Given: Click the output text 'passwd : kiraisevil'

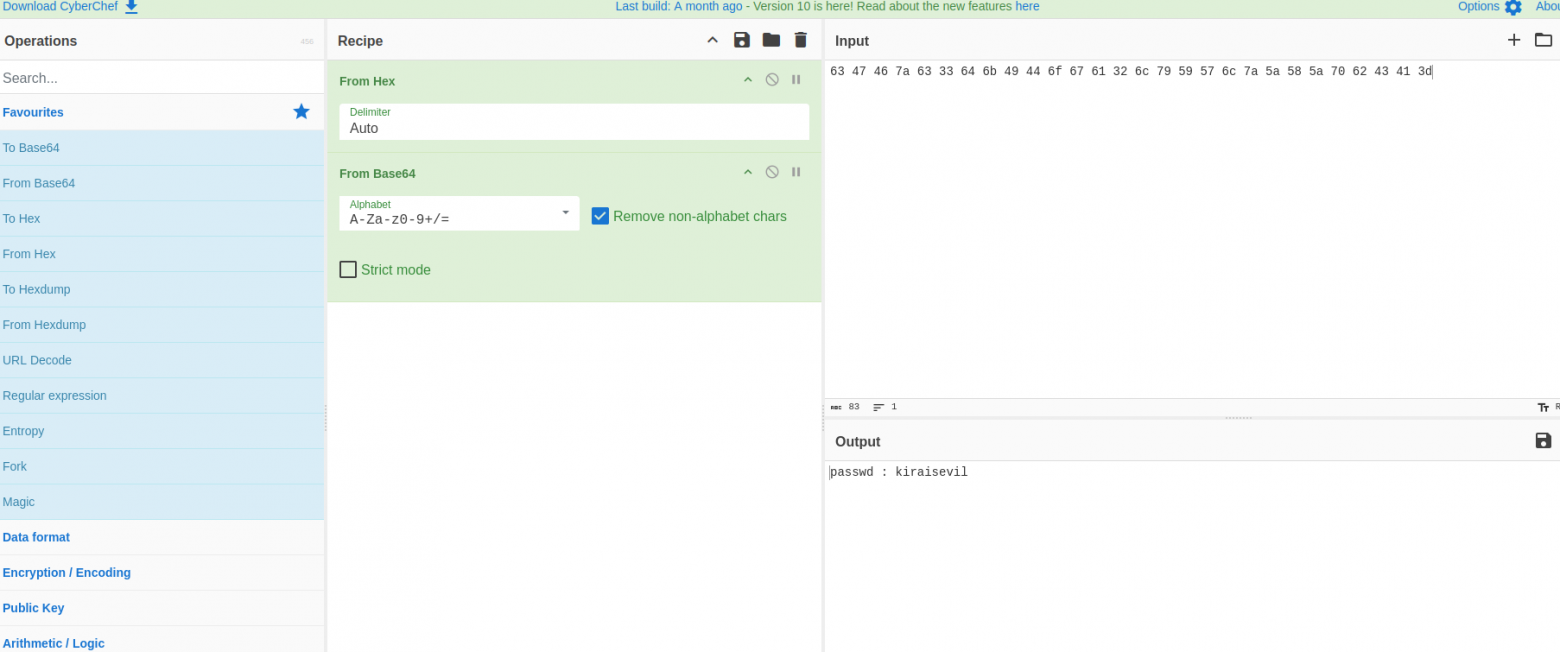Looking at the screenshot, I should click(x=899, y=472).
